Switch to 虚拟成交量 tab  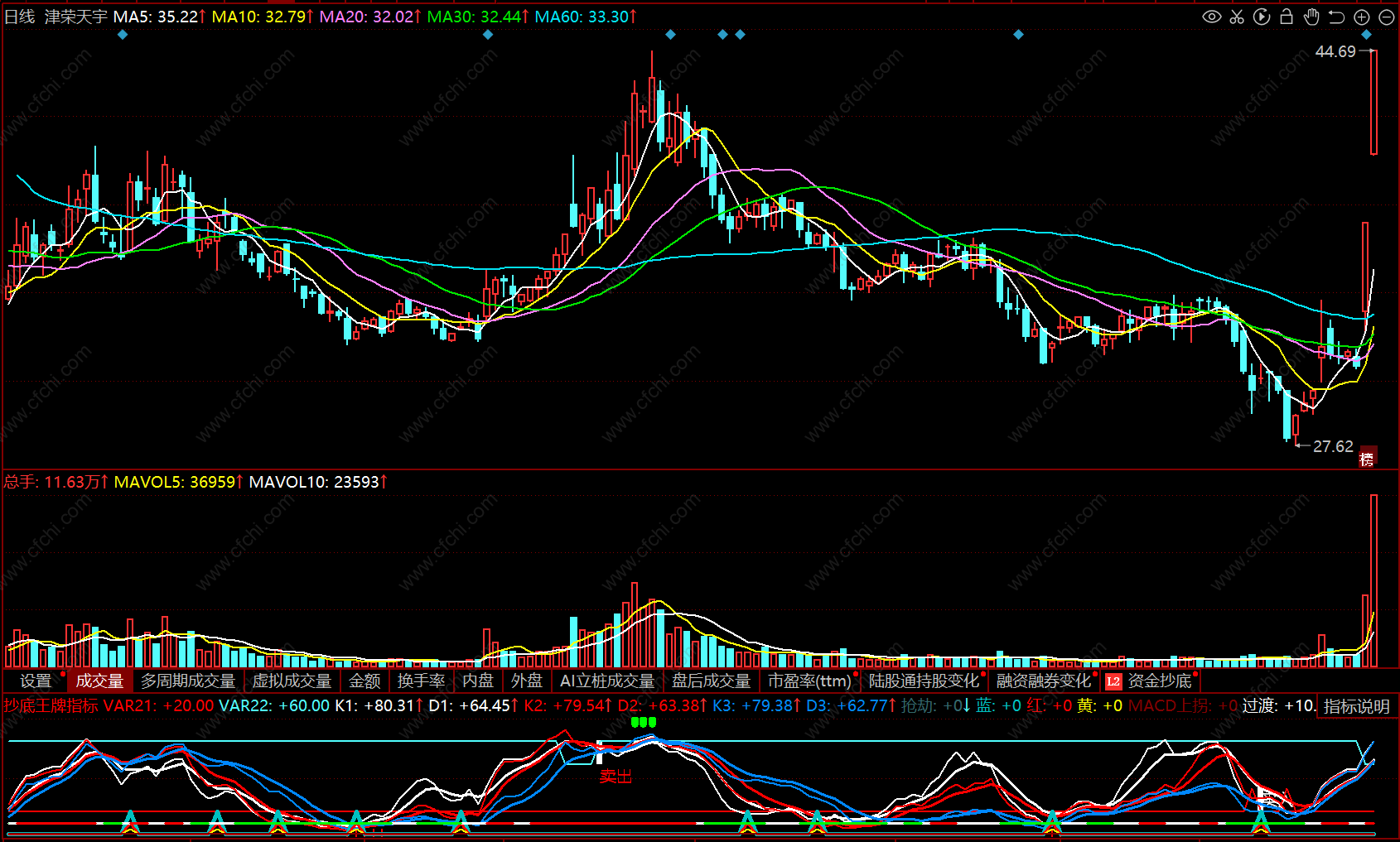click(x=292, y=681)
